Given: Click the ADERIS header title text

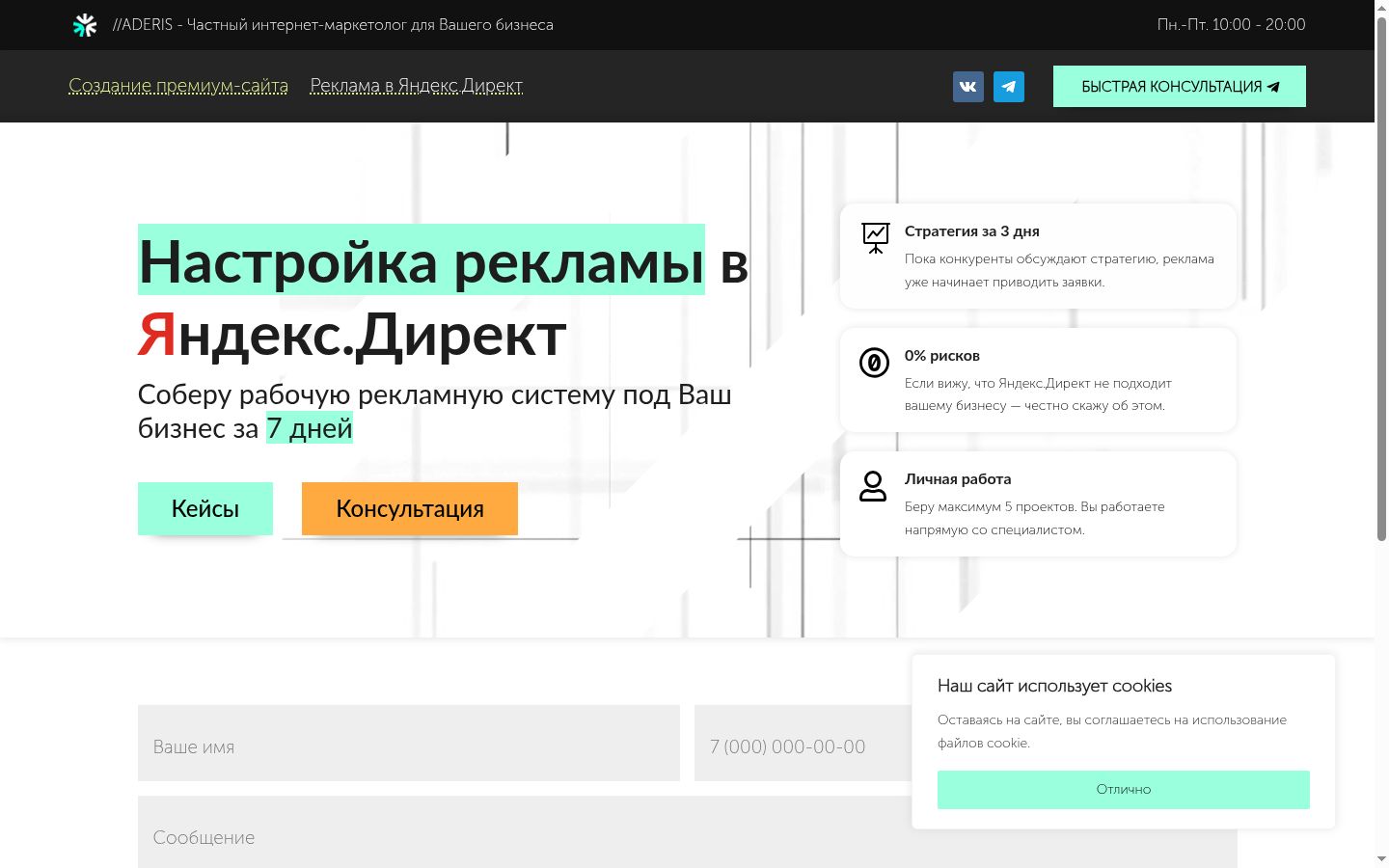Looking at the screenshot, I should [333, 25].
